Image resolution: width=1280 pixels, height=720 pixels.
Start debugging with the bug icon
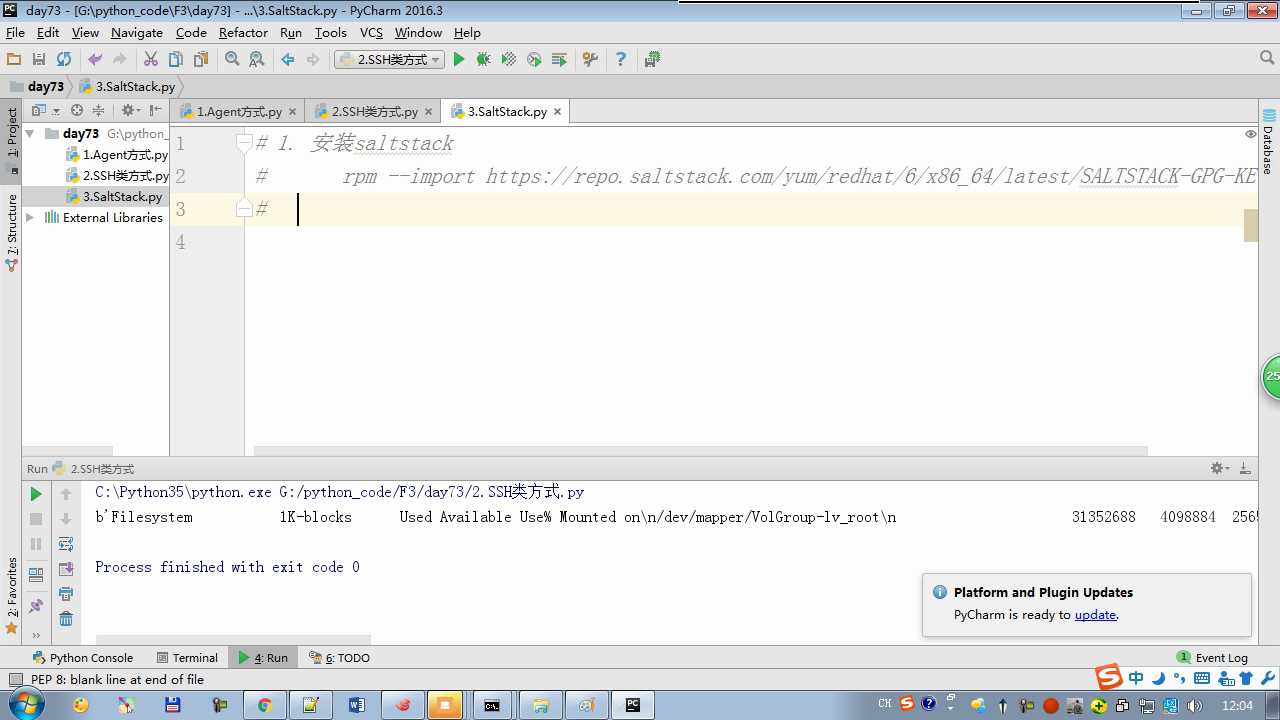point(484,60)
